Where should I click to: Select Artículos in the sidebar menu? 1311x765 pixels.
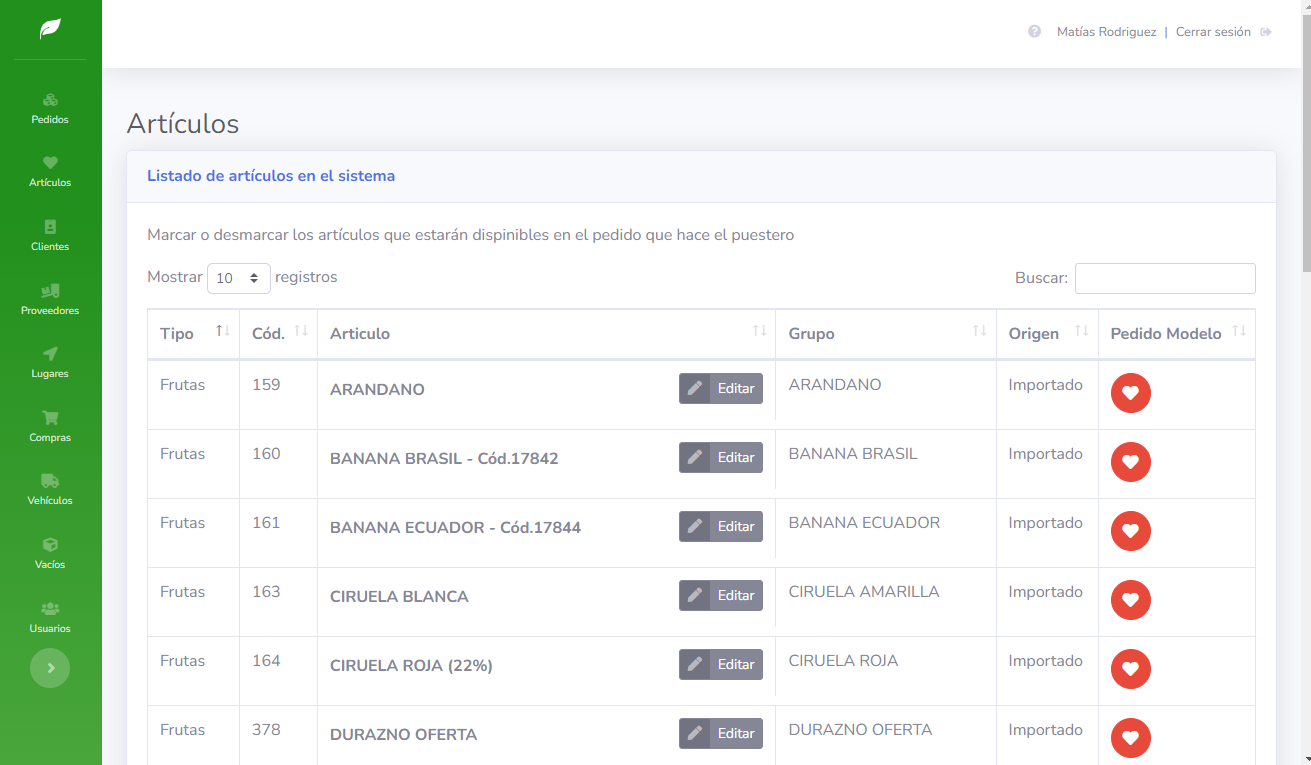tap(50, 171)
